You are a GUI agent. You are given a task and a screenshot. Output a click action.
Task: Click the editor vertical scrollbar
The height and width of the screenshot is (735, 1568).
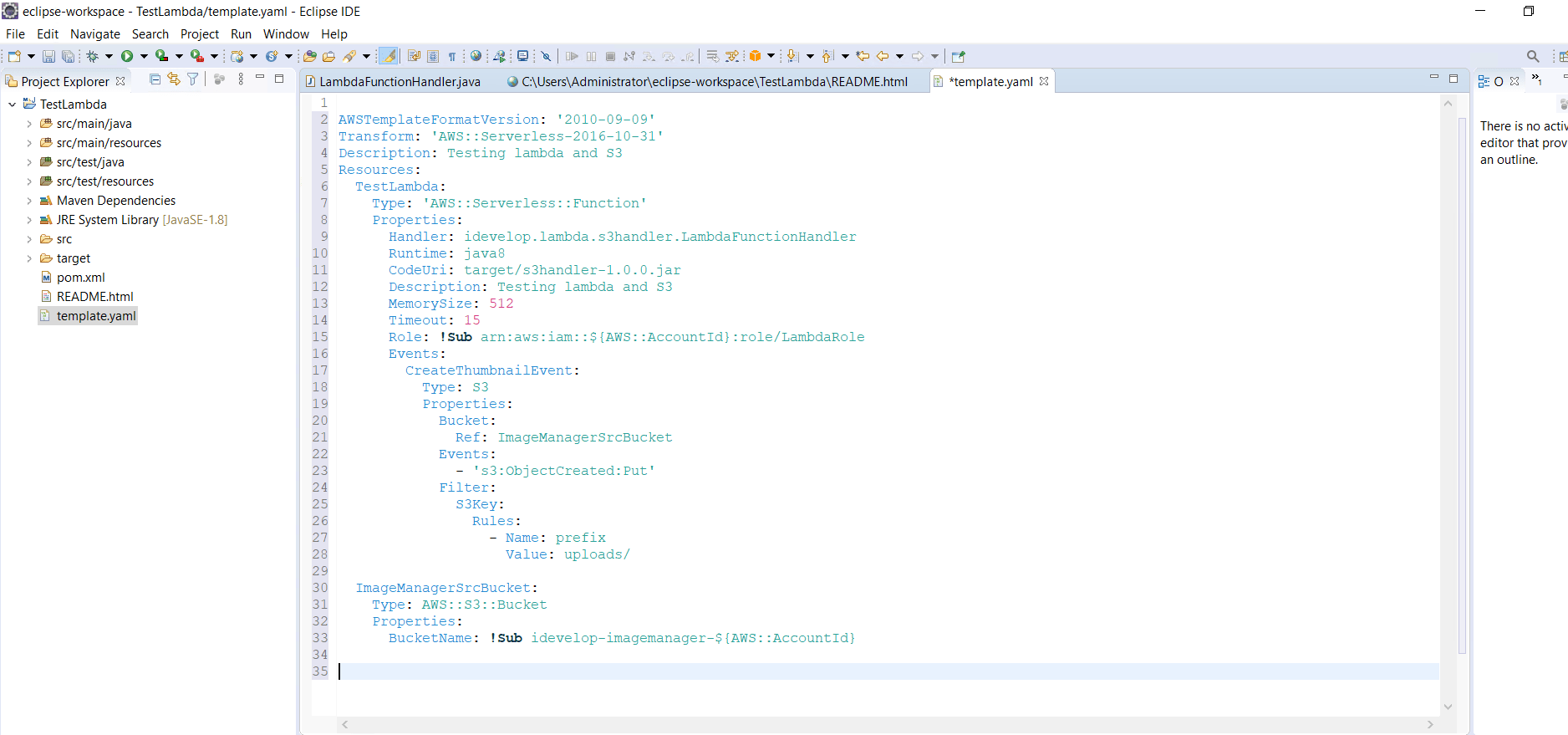point(1461,385)
